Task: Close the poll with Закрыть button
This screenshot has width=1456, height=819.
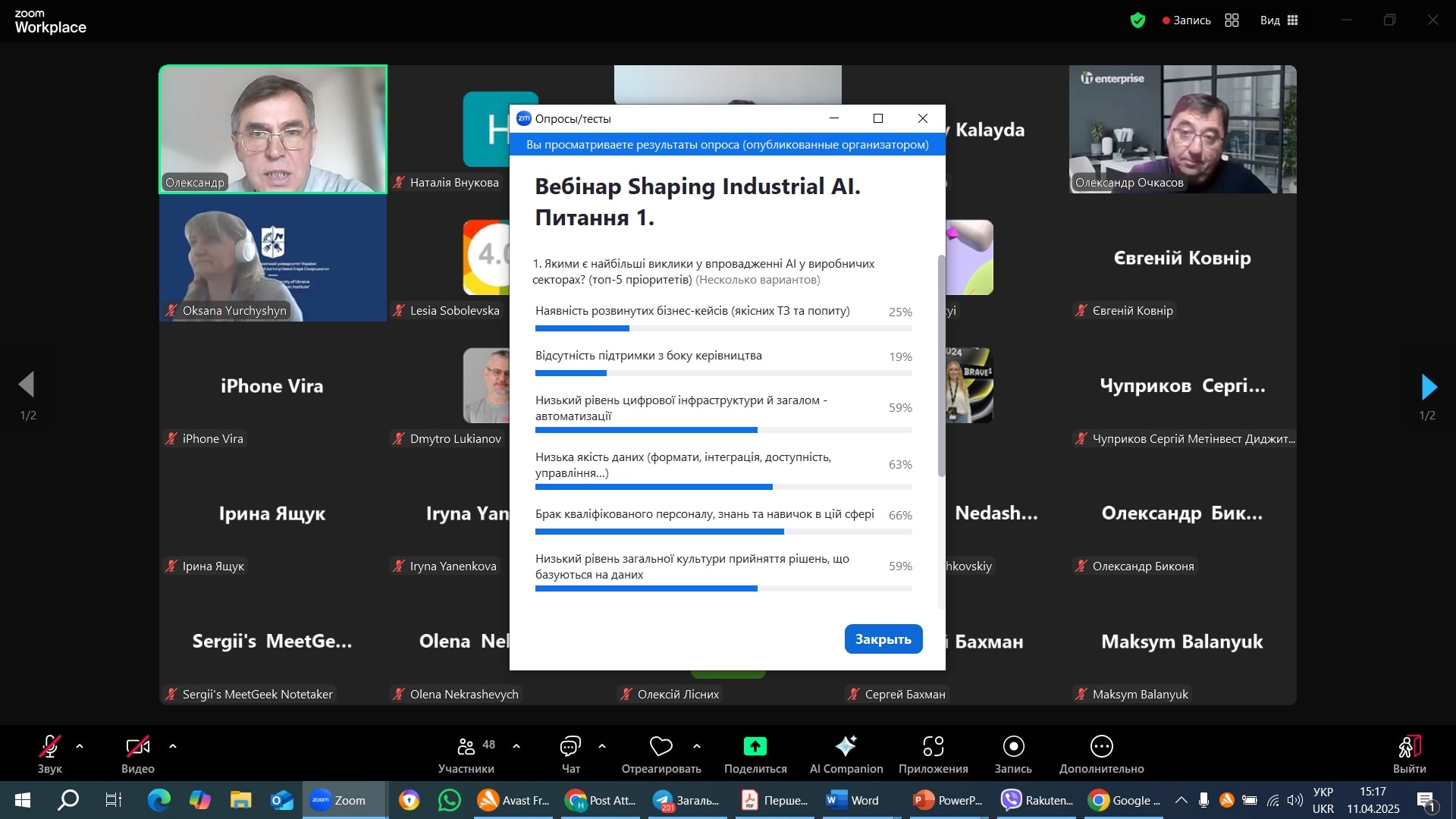Action: click(883, 639)
